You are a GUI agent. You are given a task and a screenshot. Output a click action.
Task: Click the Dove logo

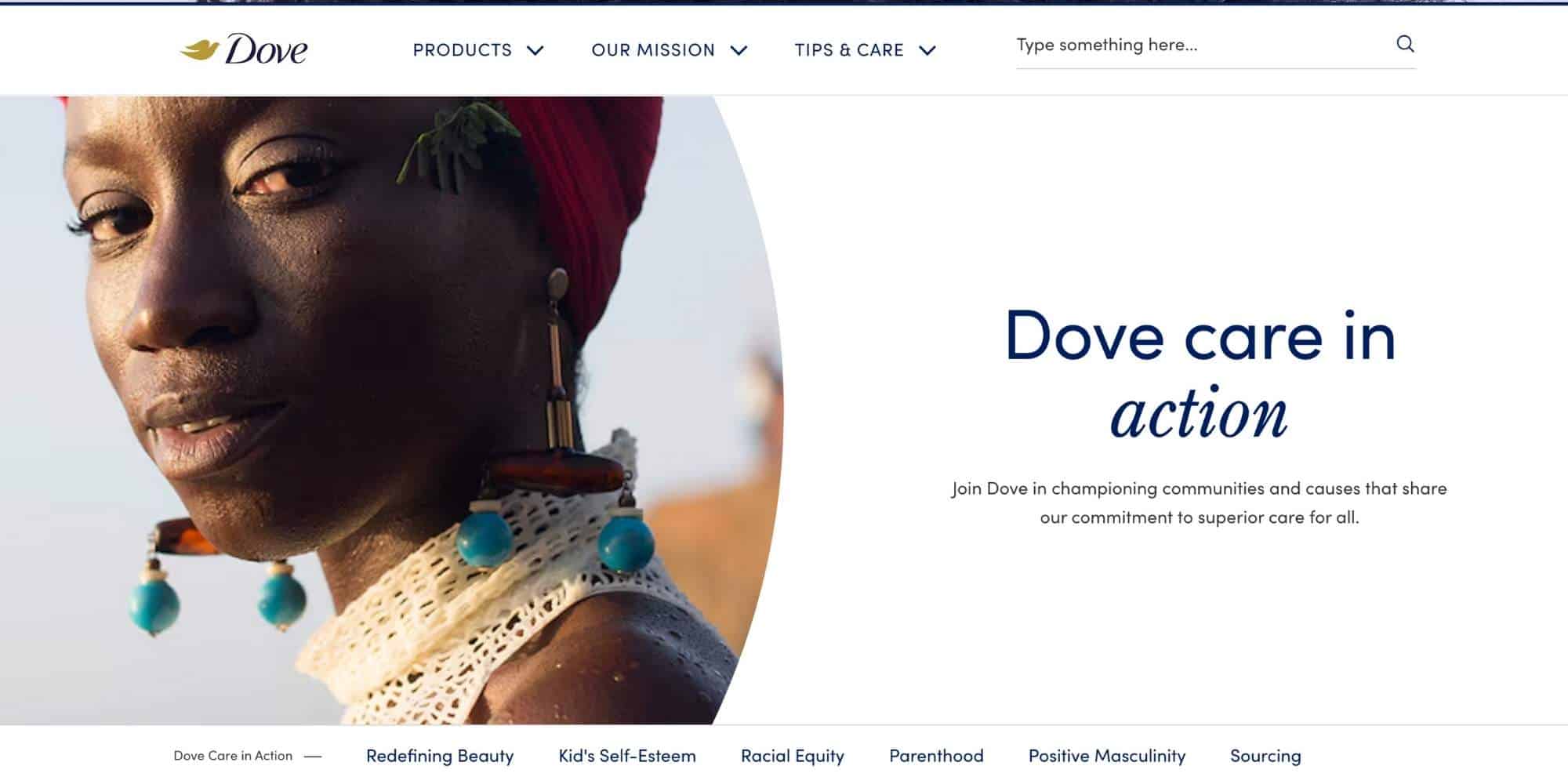[244, 49]
